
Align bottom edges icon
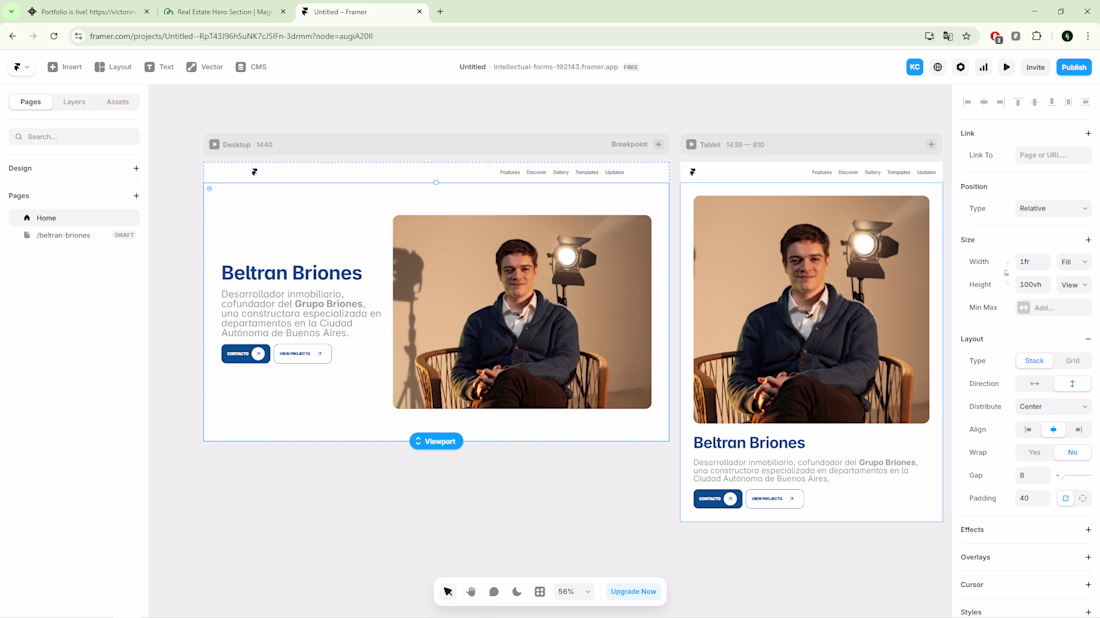pyautogui.click(x=1052, y=102)
